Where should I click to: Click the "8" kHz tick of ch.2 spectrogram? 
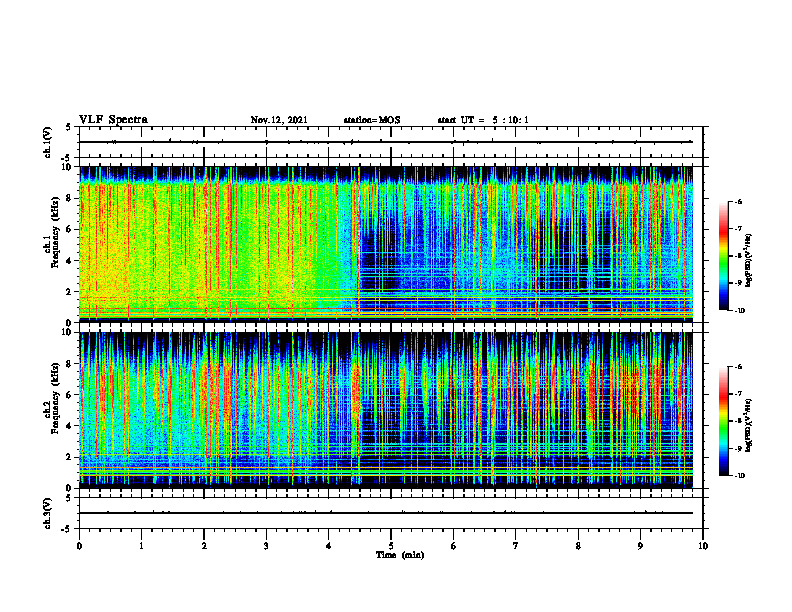(70, 364)
